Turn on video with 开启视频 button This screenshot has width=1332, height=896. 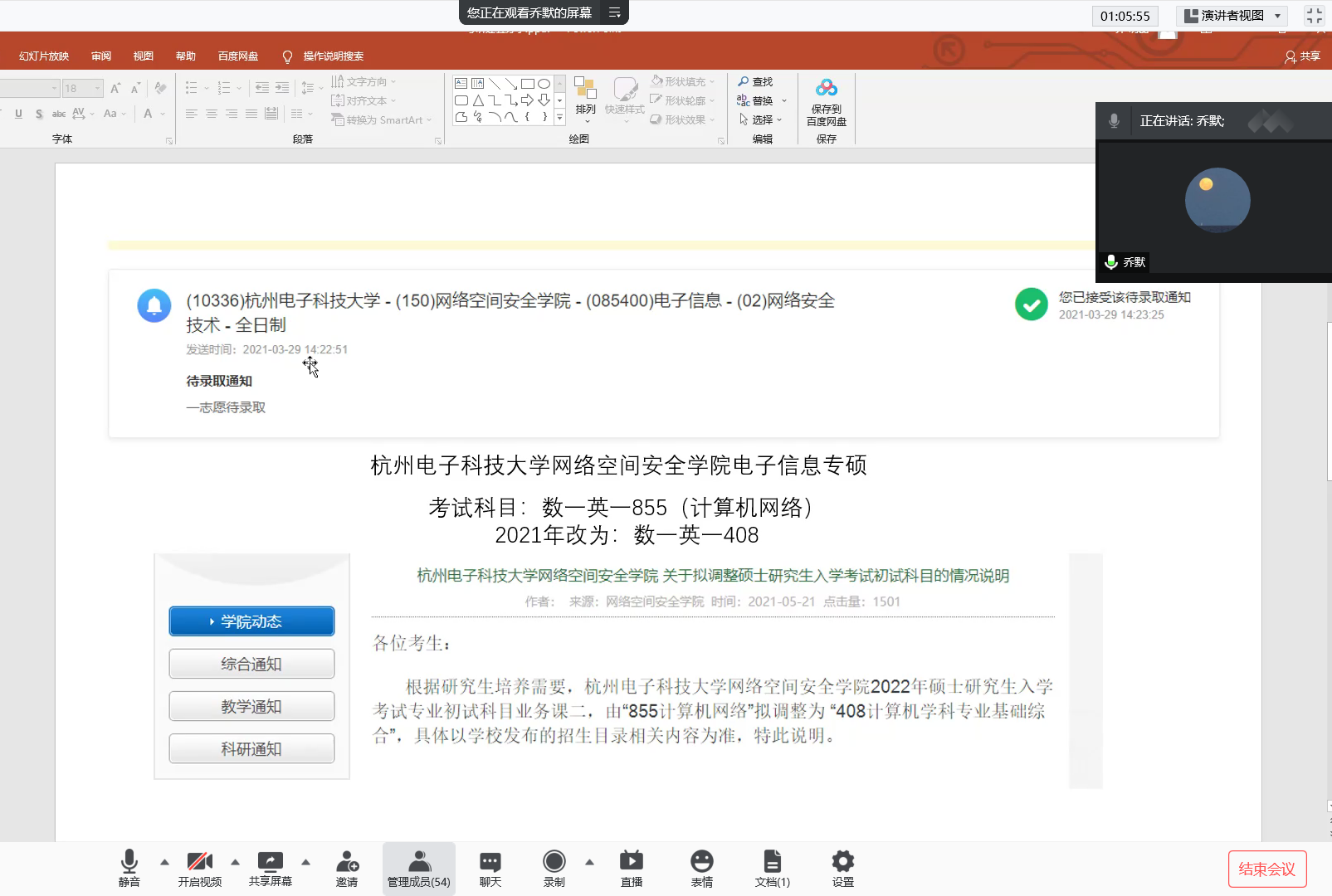point(199,868)
